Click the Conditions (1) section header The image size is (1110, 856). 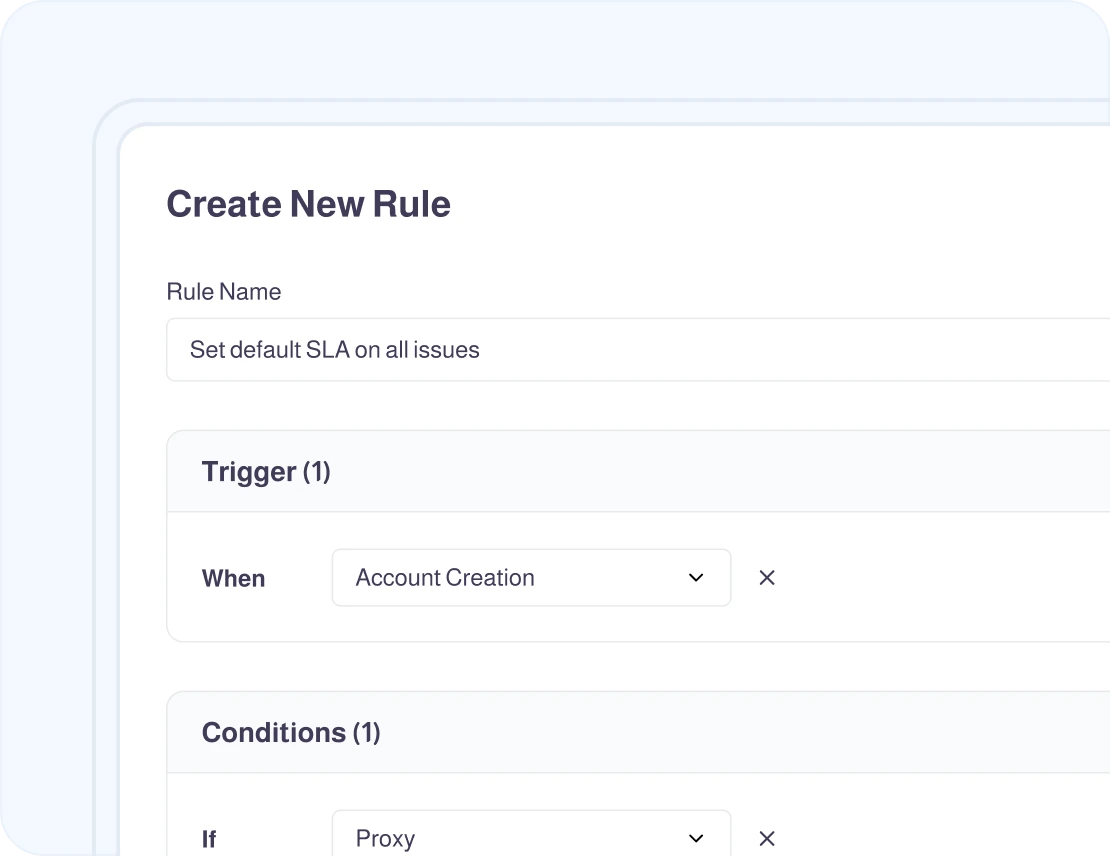point(638,732)
